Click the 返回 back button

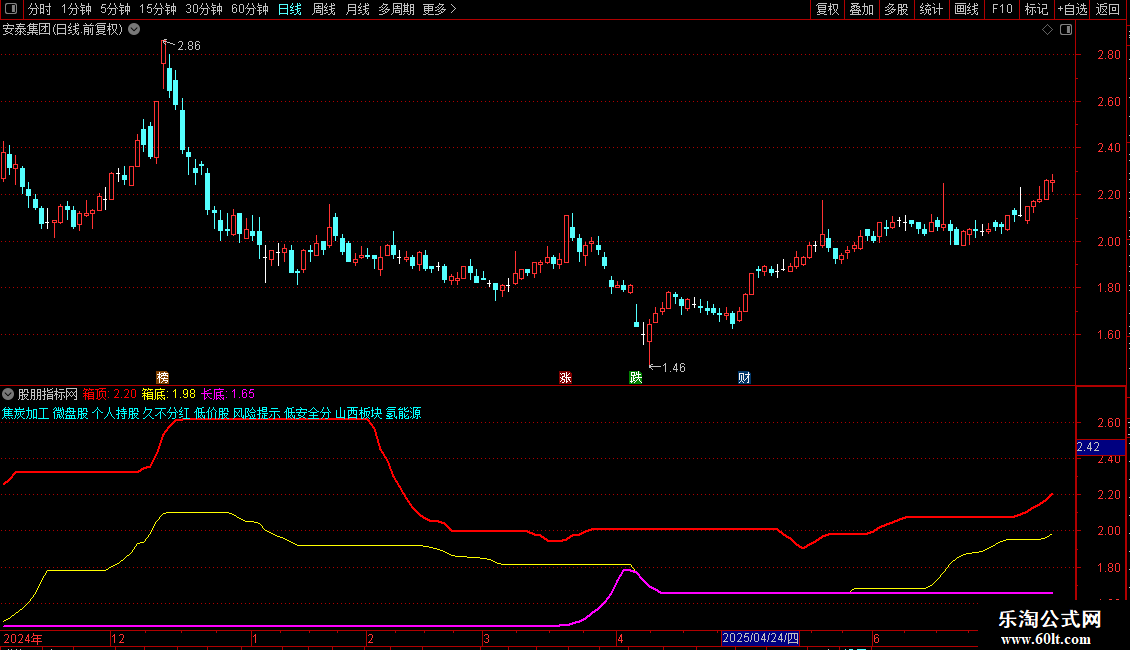tap(1108, 9)
